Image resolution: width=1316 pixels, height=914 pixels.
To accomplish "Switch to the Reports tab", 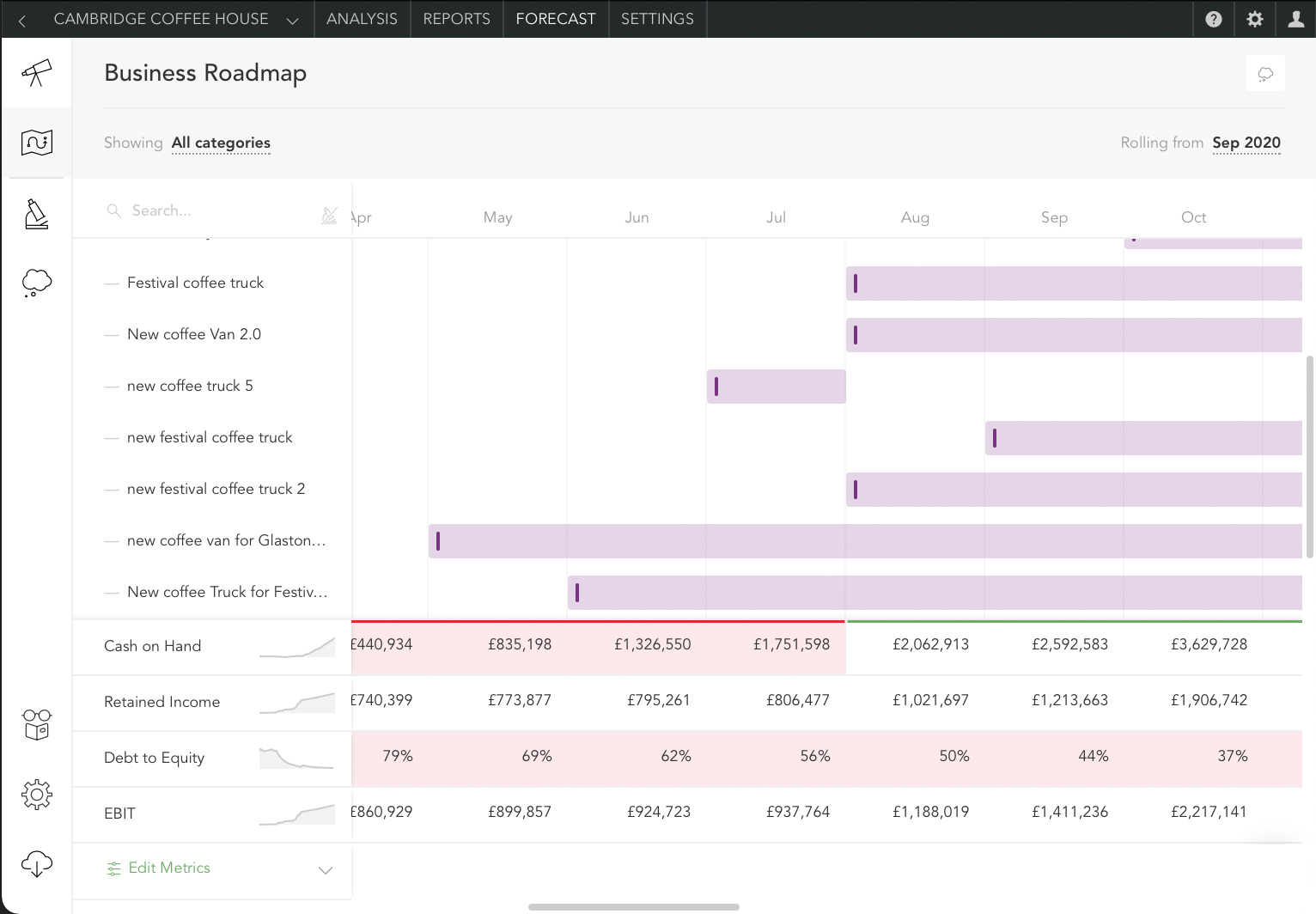I will (x=456, y=19).
